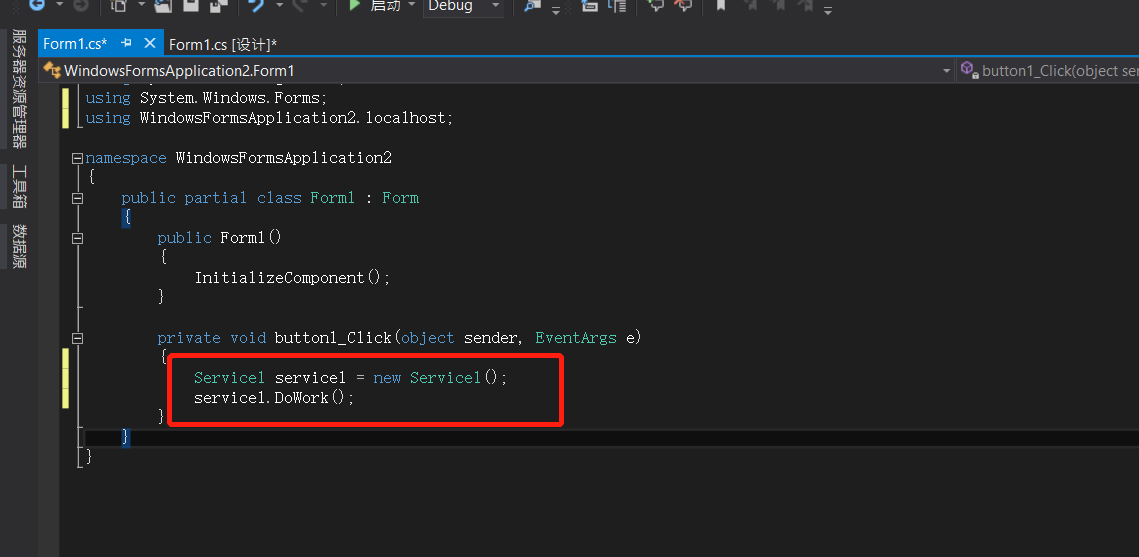
Task: Click the navigate forward arrow icon
Action: [81, 5]
